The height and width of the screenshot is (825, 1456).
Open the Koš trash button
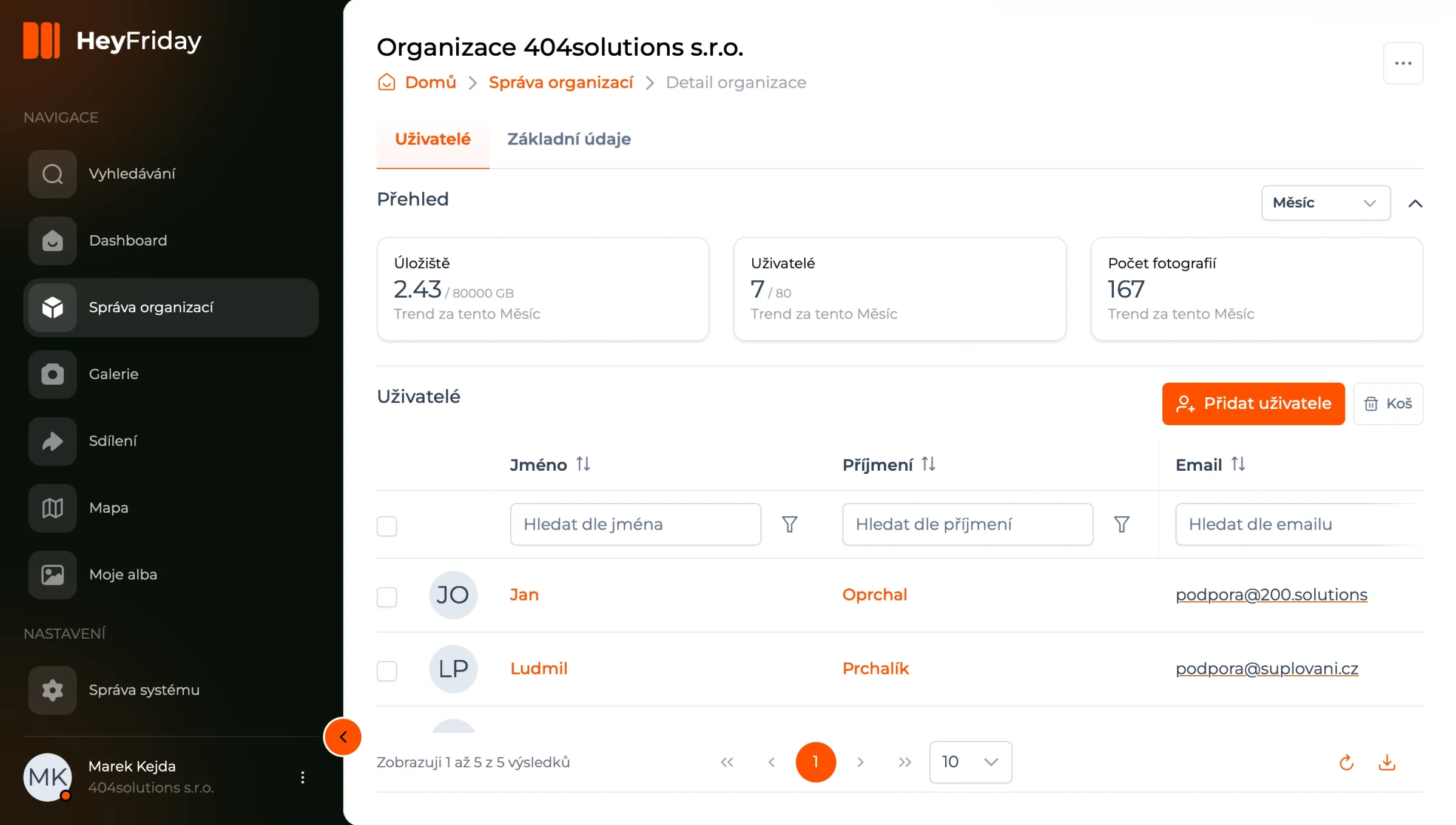pos(1388,403)
